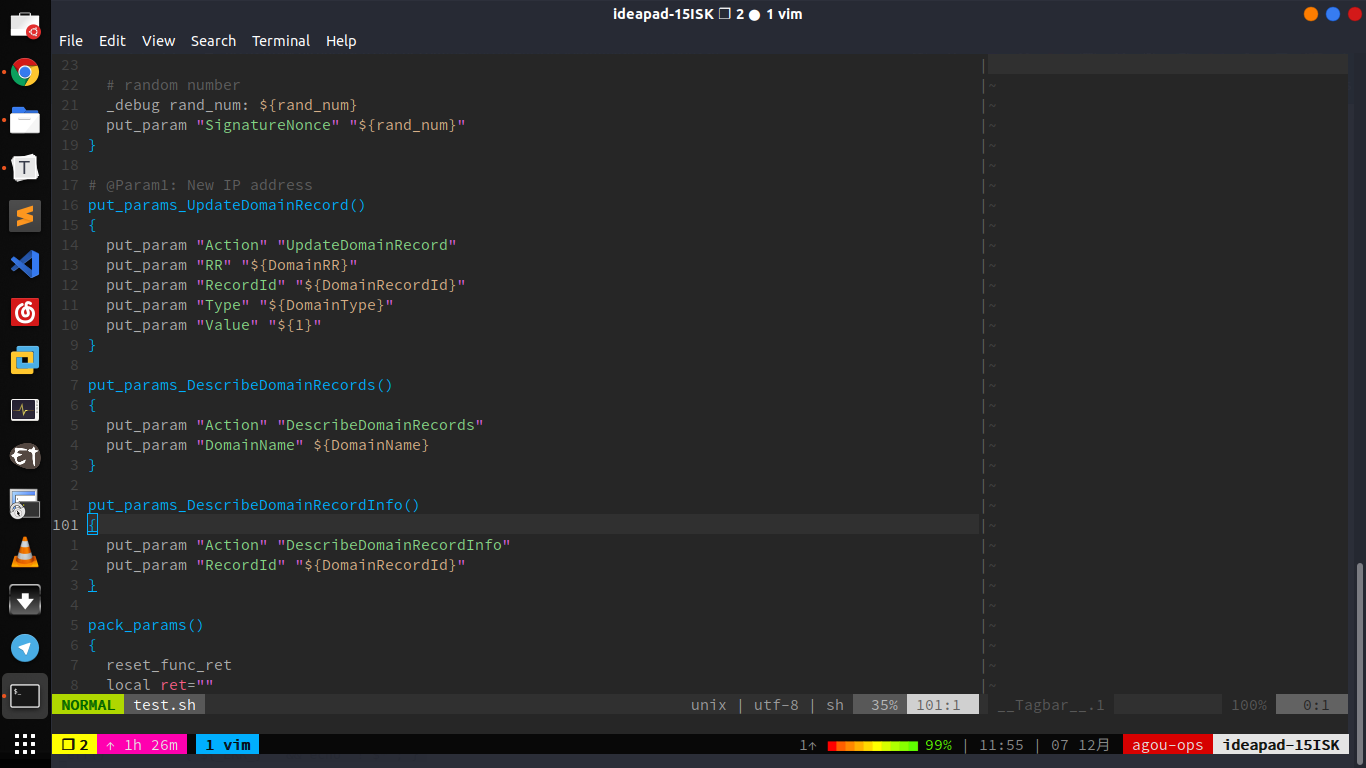Click the put_params_DescribeDomainRecords() function line
1366x768 pixels.
click(240, 385)
